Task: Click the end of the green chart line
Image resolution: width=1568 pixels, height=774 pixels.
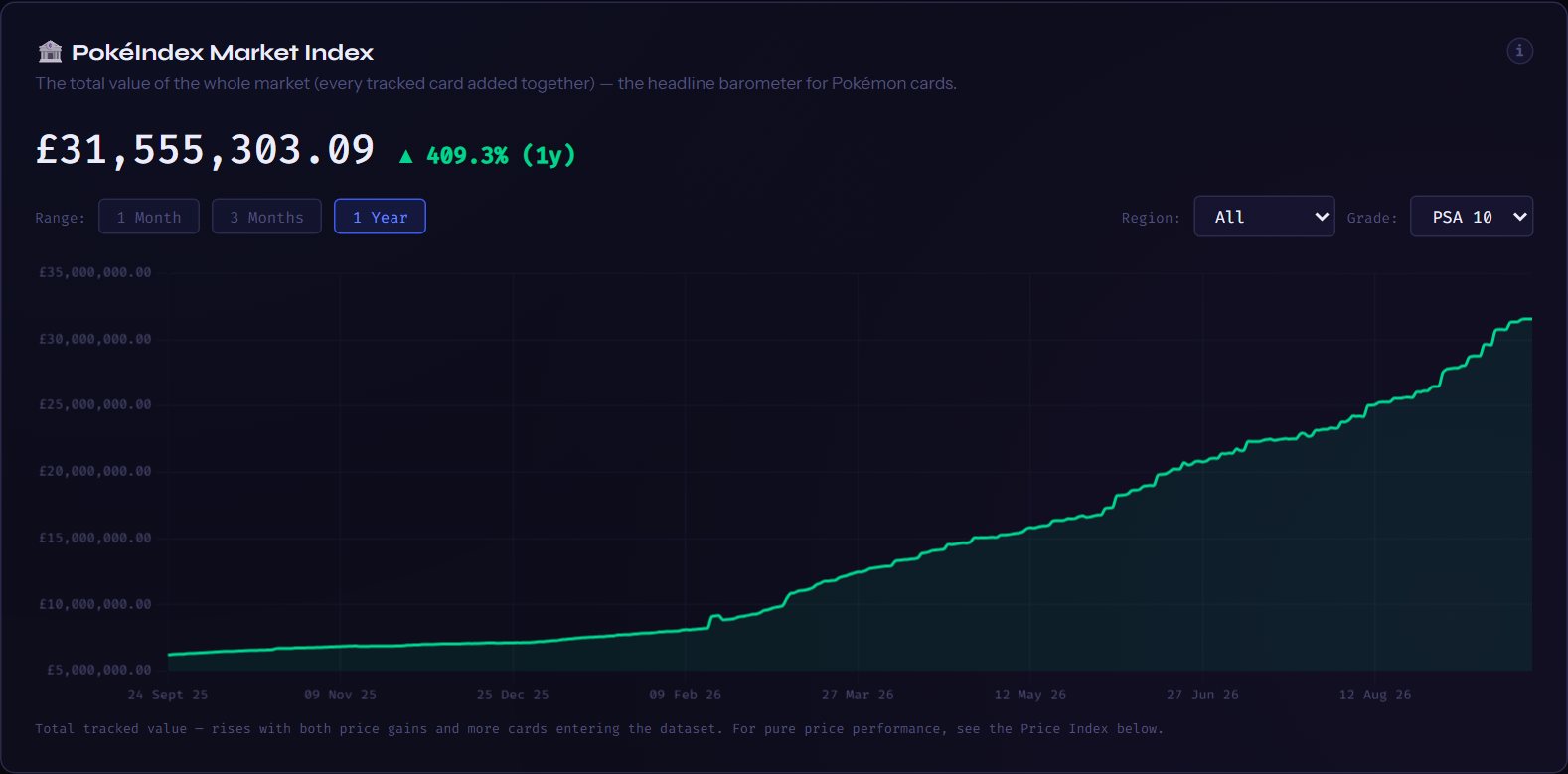Action: point(1530,319)
